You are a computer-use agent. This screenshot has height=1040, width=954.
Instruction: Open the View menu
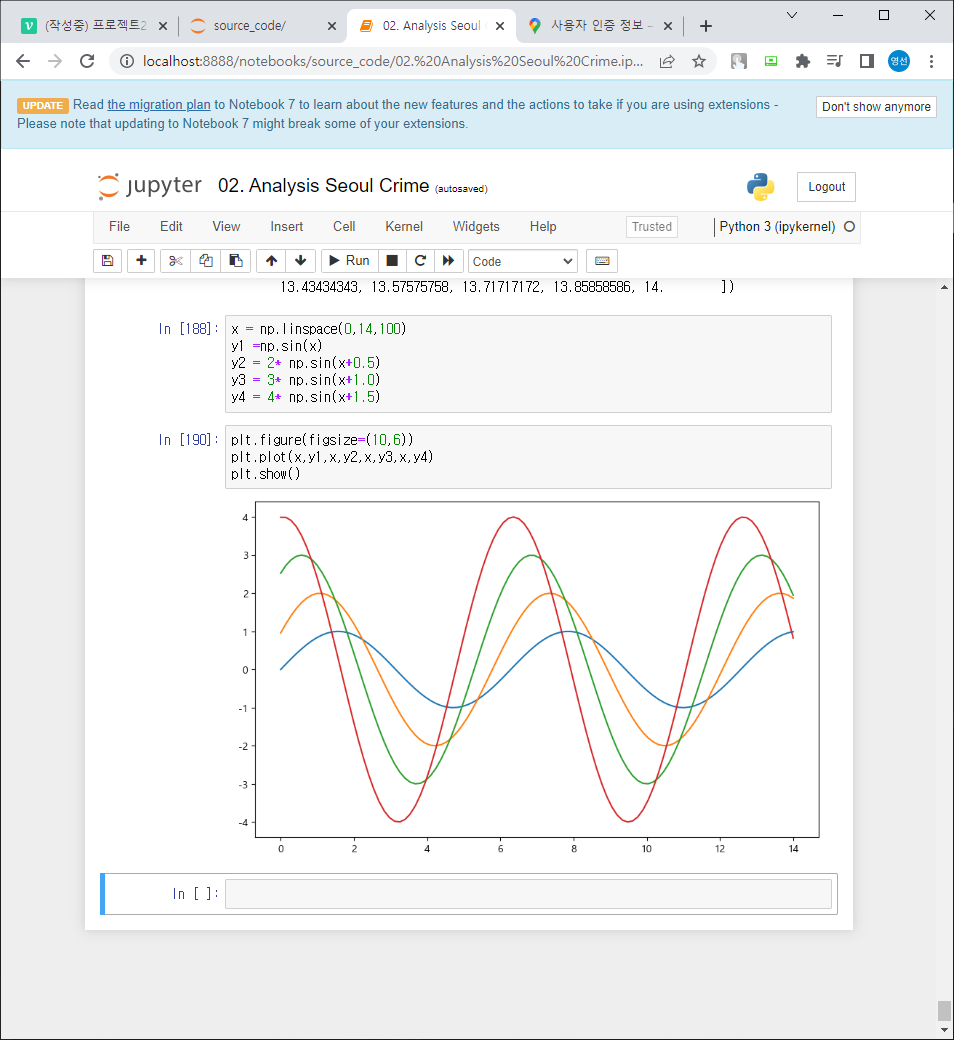(x=226, y=227)
